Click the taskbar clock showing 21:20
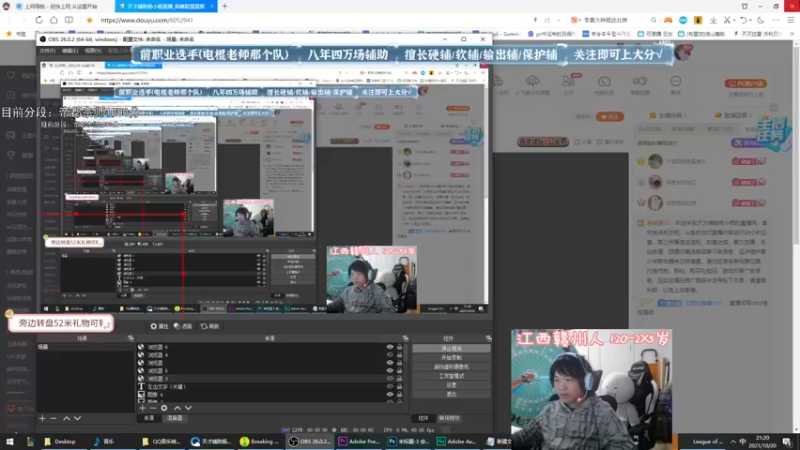This screenshot has height=450, width=800. 762,441
